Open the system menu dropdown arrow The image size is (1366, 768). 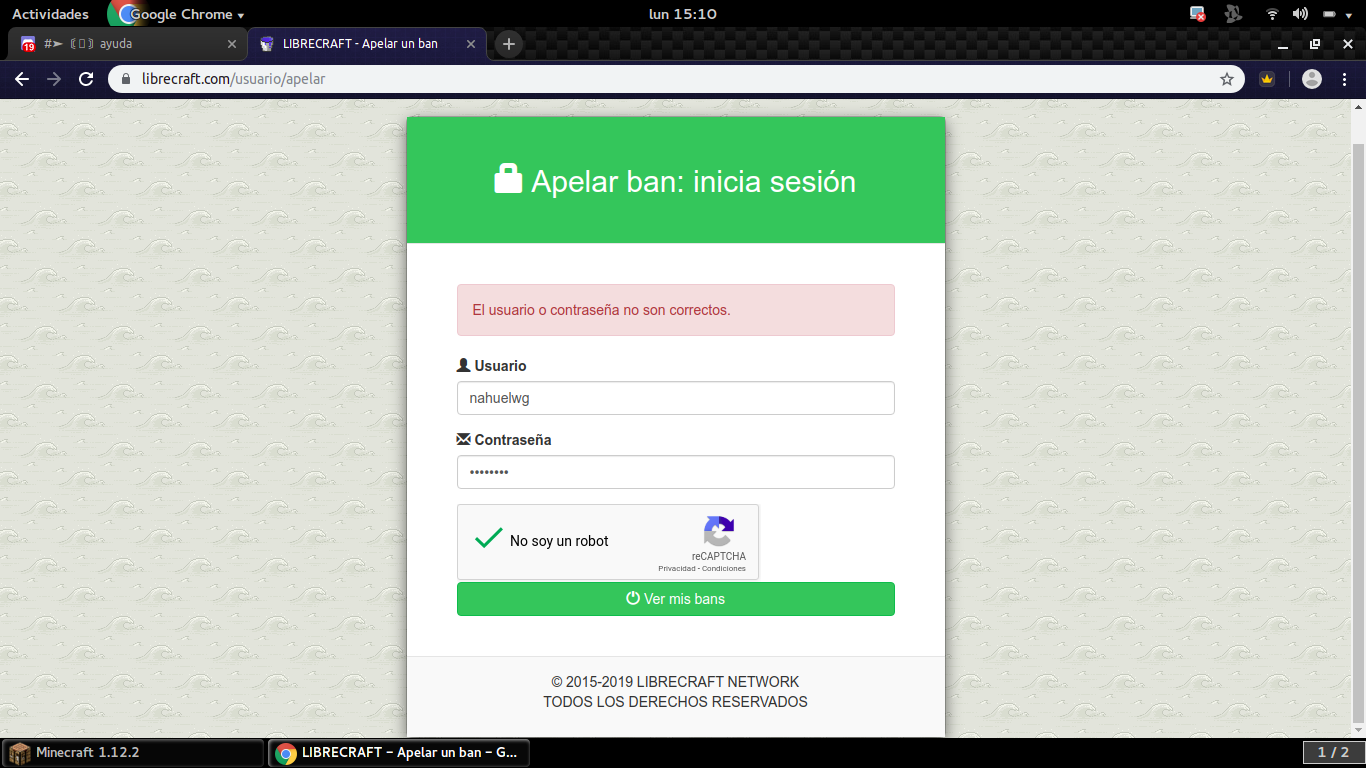tap(1351, 15)
